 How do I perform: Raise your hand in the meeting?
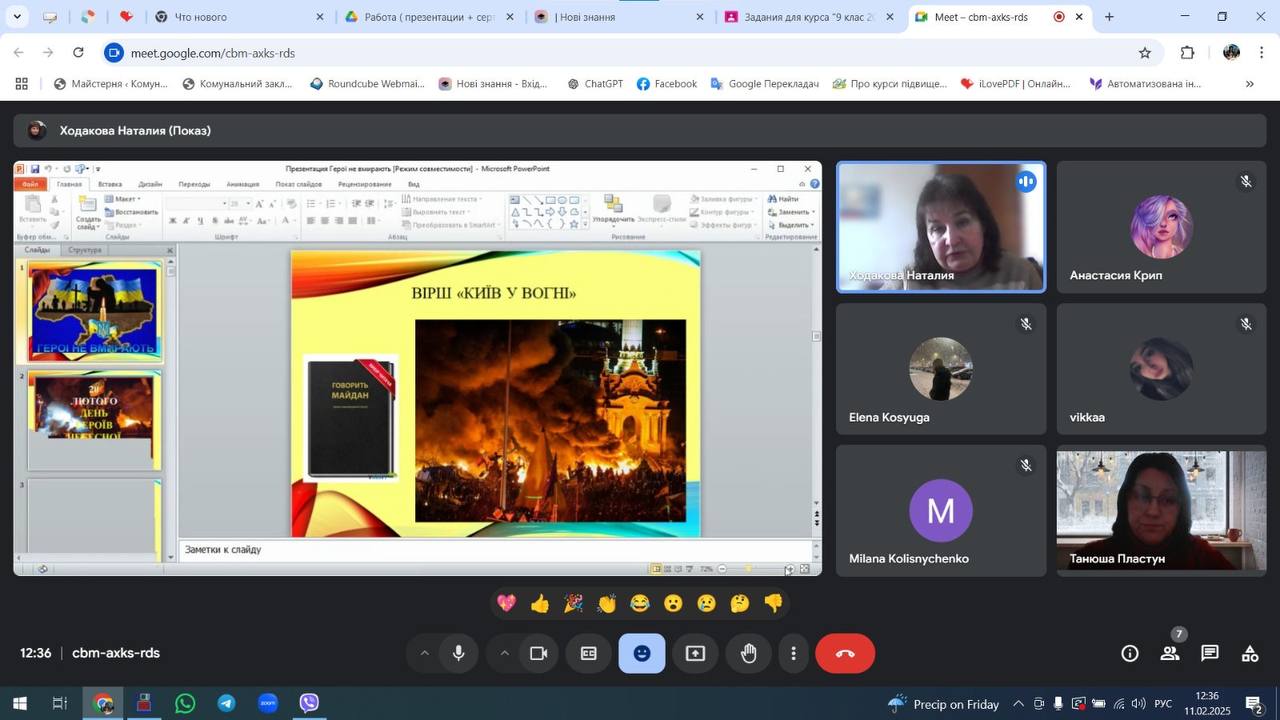pos(748,654)
